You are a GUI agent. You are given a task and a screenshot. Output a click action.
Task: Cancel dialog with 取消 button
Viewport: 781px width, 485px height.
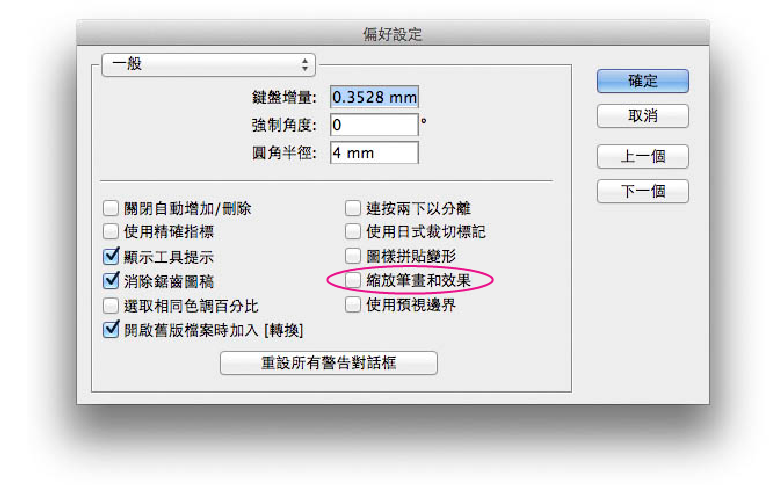click(x=643, y=116)
